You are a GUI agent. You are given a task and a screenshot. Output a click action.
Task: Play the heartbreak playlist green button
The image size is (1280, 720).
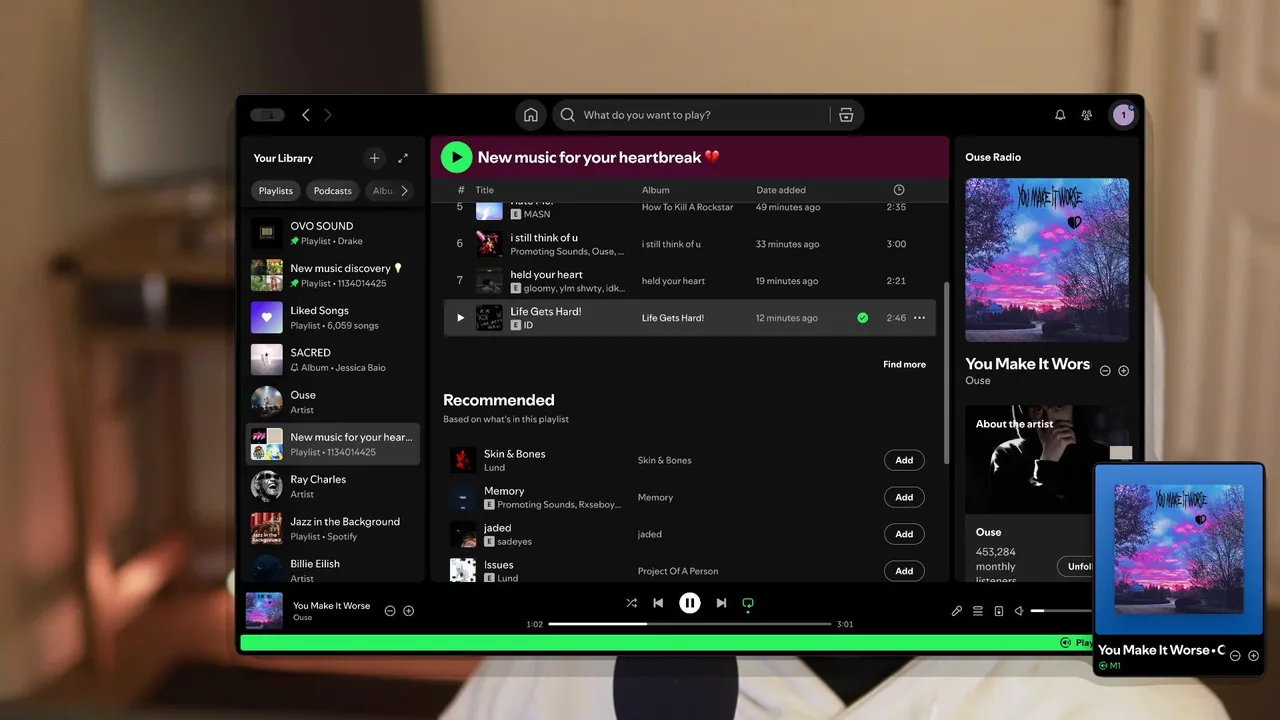456,157
